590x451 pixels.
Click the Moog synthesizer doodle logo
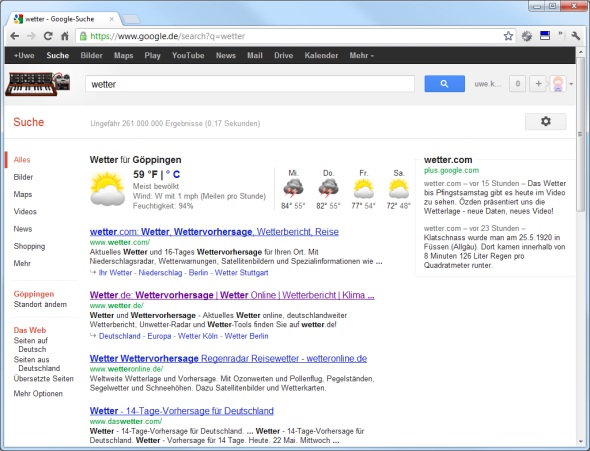[x=38, y=84]
